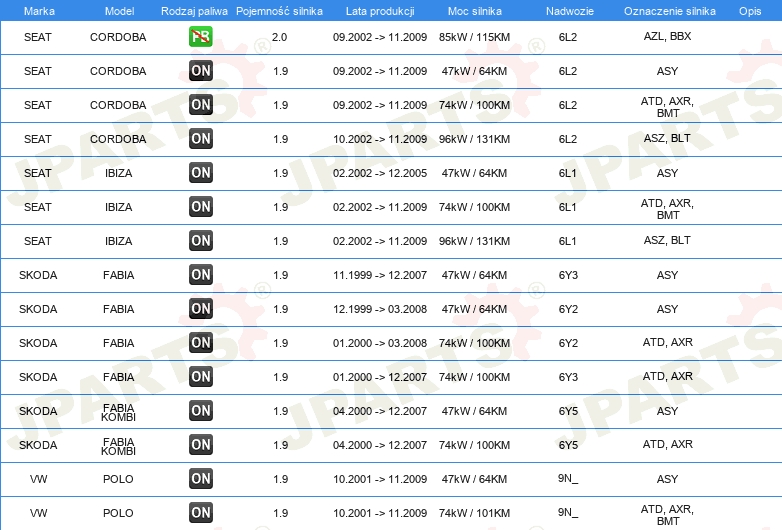Click the ON diesel icon in Ibiza 96kW row
This screenshot has height=530, width=782.
click(x=200, y=240)
